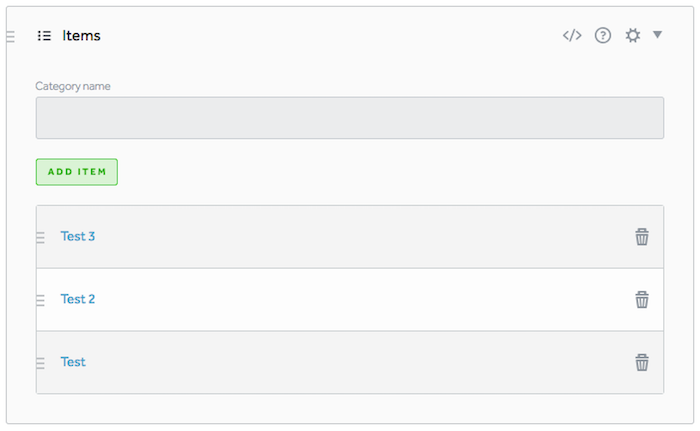Image resolution: width=700 pixels, height=431 pixels.
Task: Grab the bottom Test row drag handle
Action: 41,363
